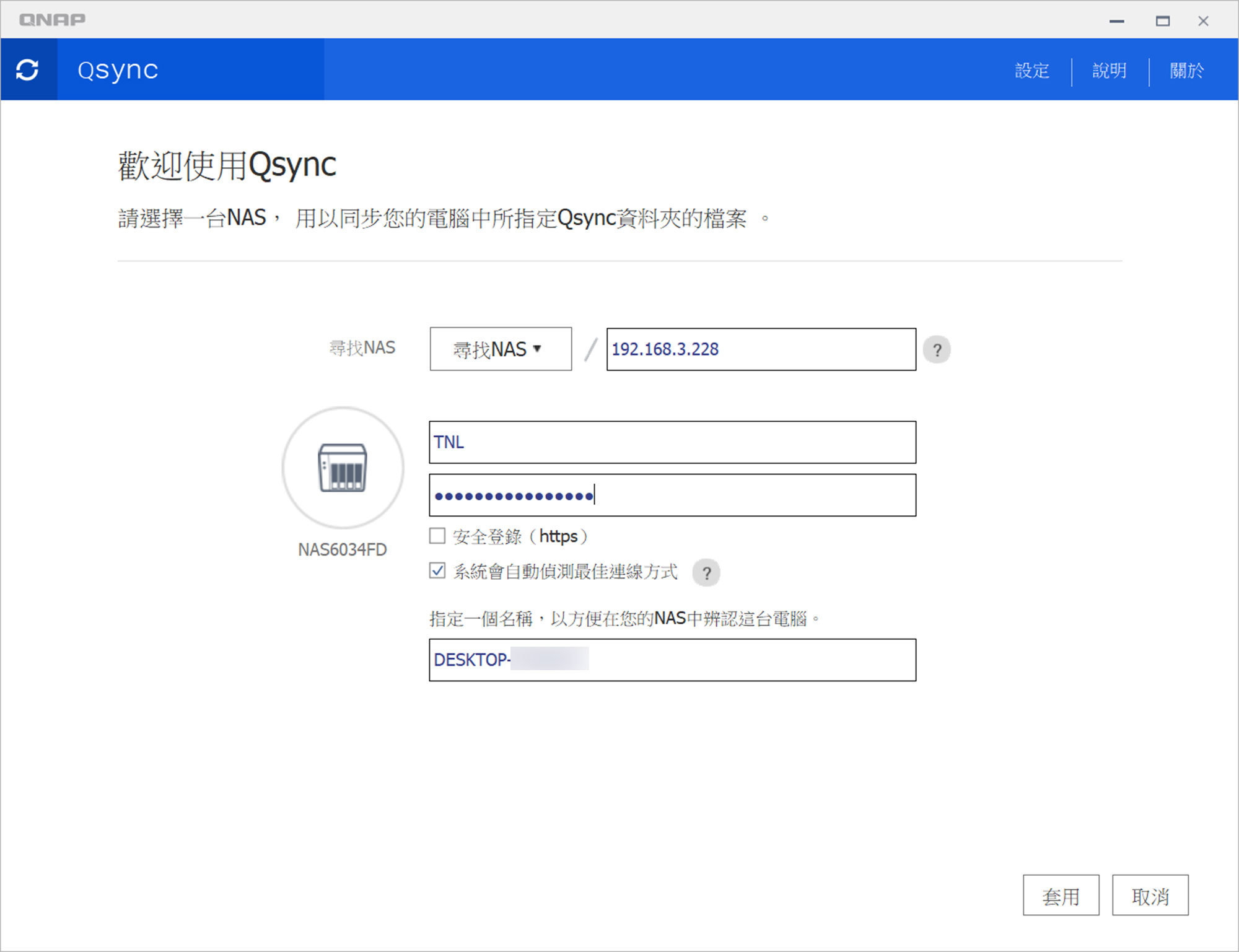The width and height of the screenshot is (1239, 952).
Task: Click the Qsync title in the header
Action: (x=118, y=70)
